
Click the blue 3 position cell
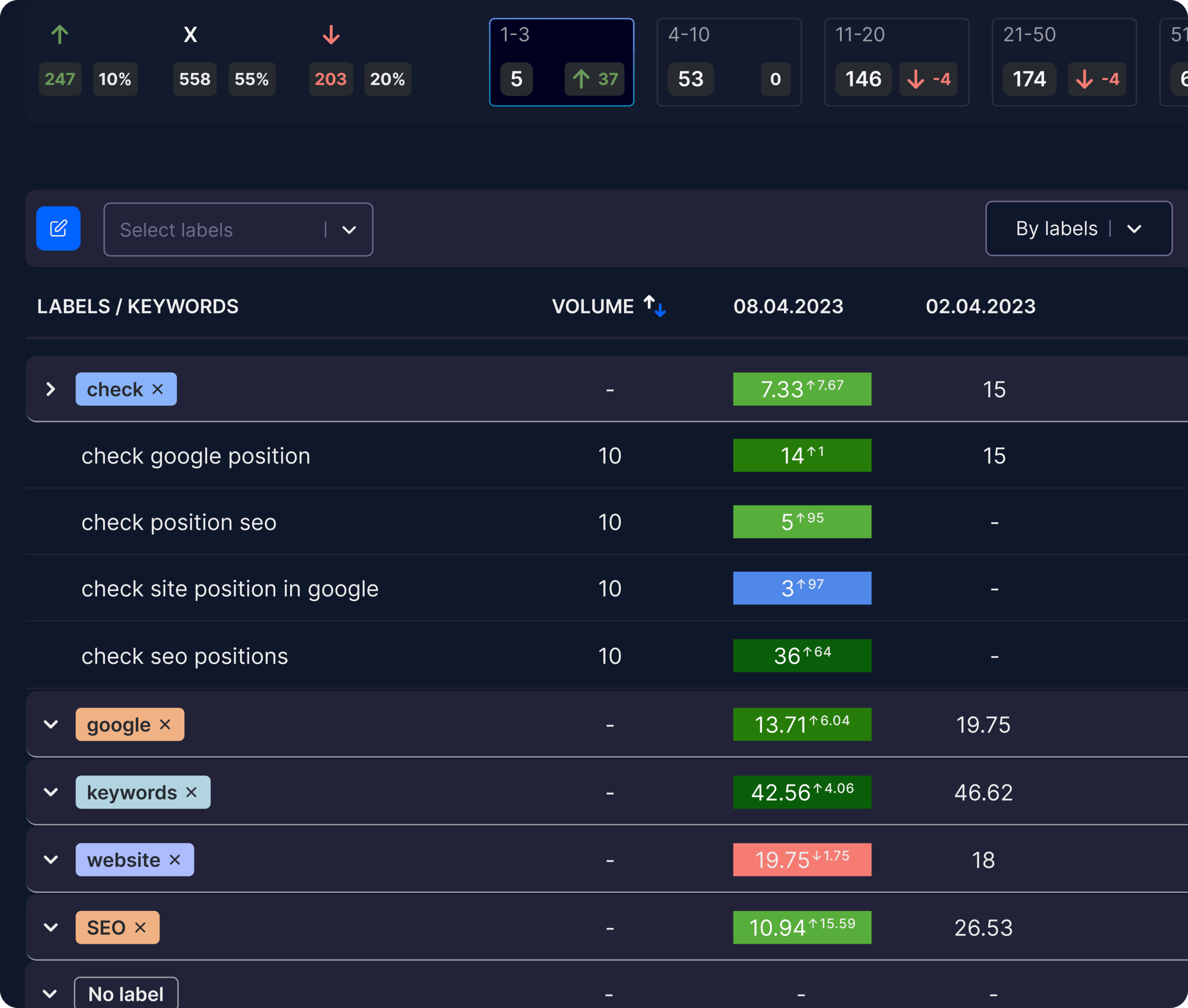point(802,588)
